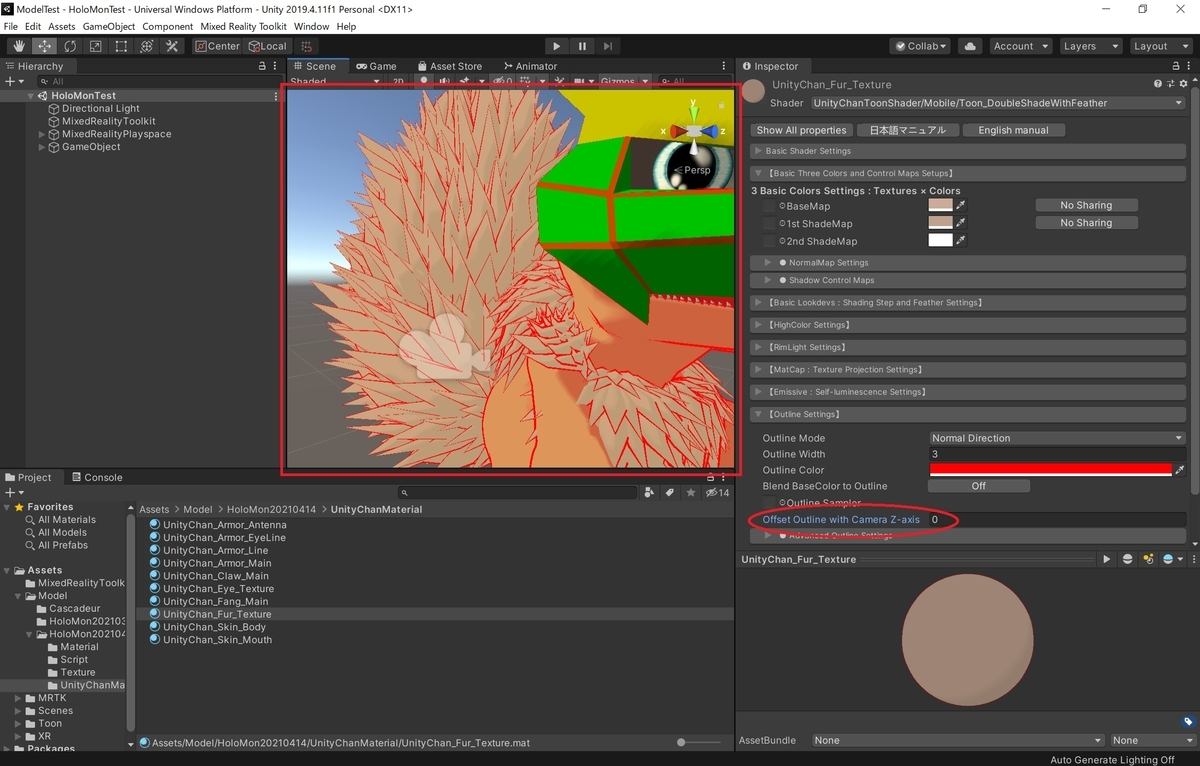
Task: Collapse the HoloMonTest scene
Action: click(31, 96)
